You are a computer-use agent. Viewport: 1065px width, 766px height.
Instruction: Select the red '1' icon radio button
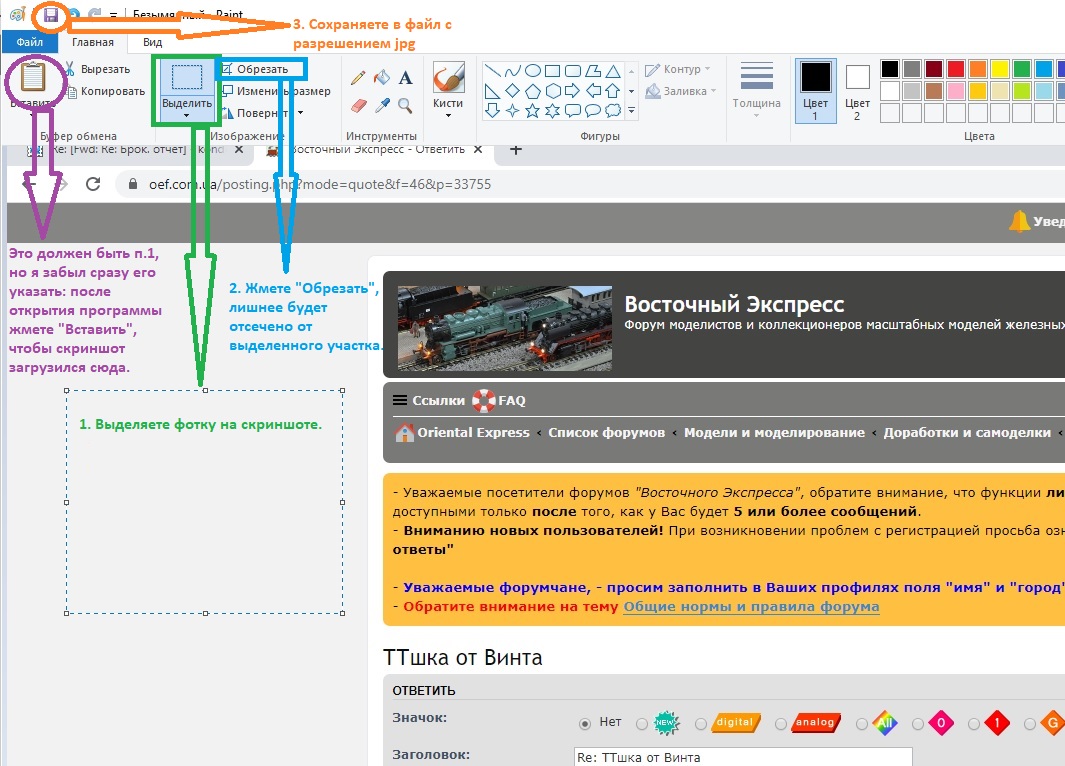coord(974,725)
